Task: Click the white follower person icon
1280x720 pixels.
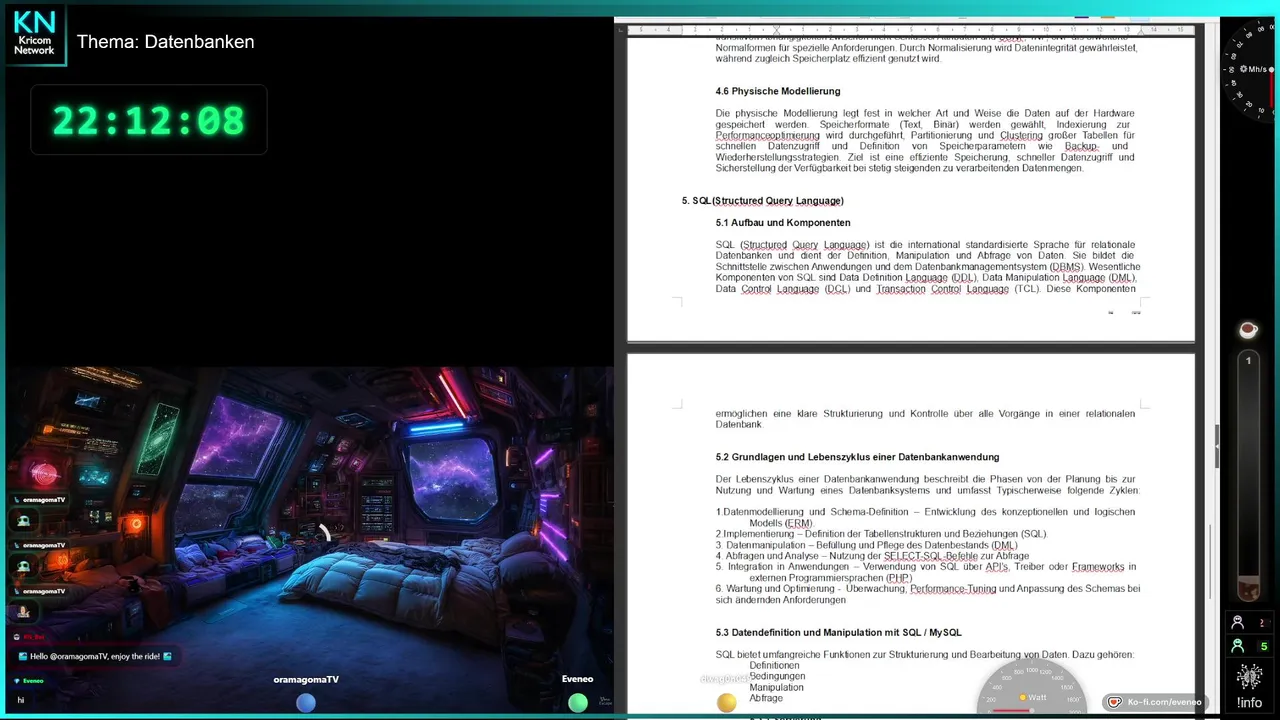Action: 1238,622
